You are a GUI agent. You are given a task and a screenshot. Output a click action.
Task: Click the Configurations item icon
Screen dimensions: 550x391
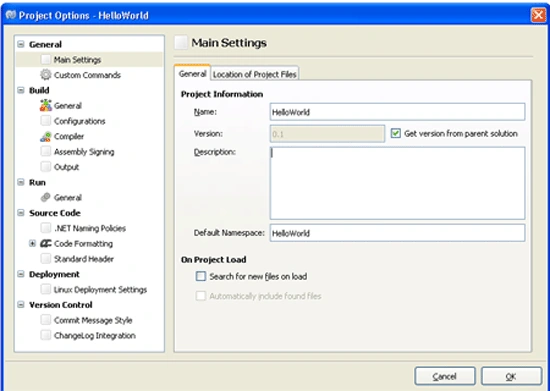point(46,121)
